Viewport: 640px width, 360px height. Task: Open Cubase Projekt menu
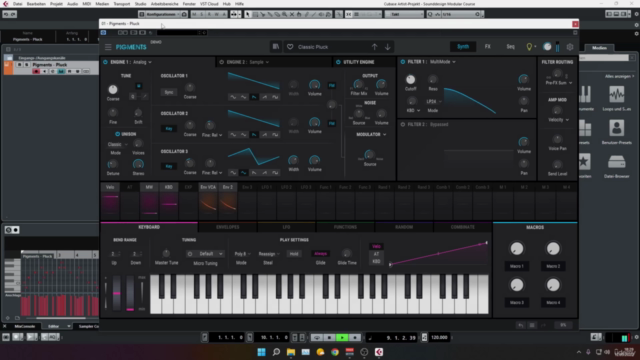pos(56,4)
